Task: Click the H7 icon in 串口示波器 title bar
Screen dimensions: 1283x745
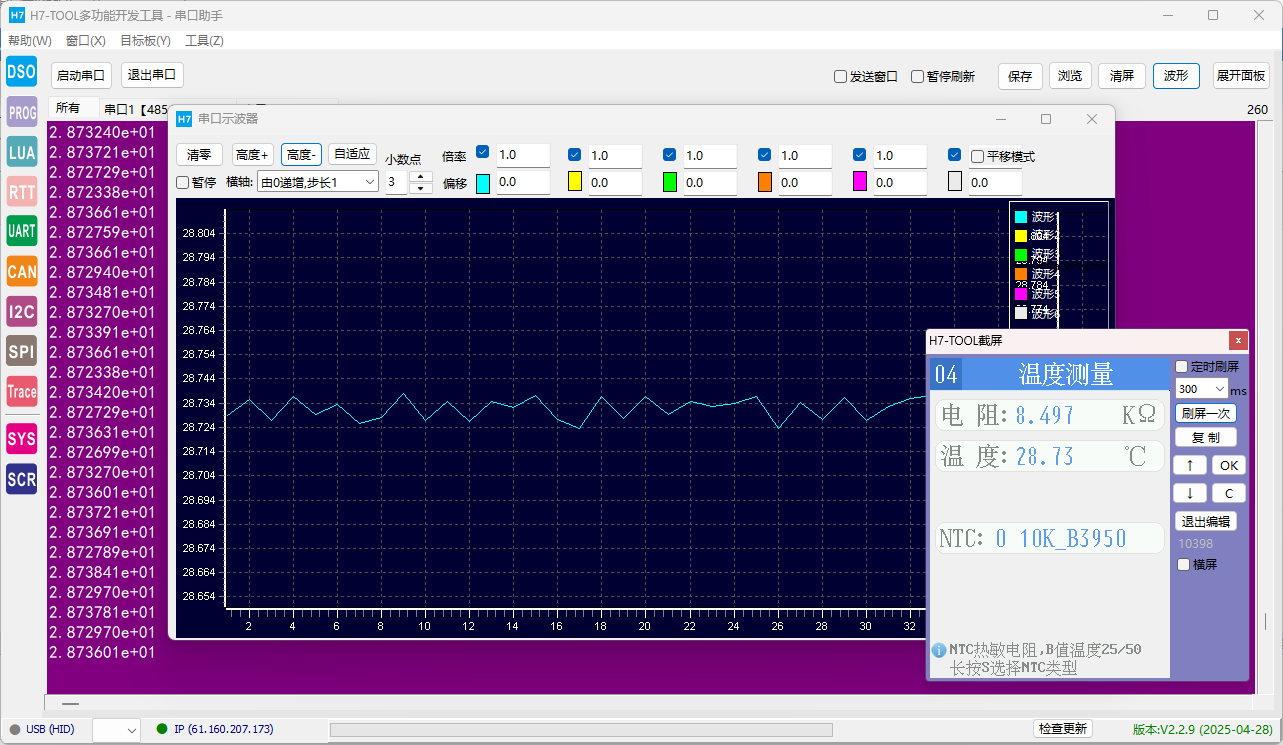Action: [x=184, y=118]
